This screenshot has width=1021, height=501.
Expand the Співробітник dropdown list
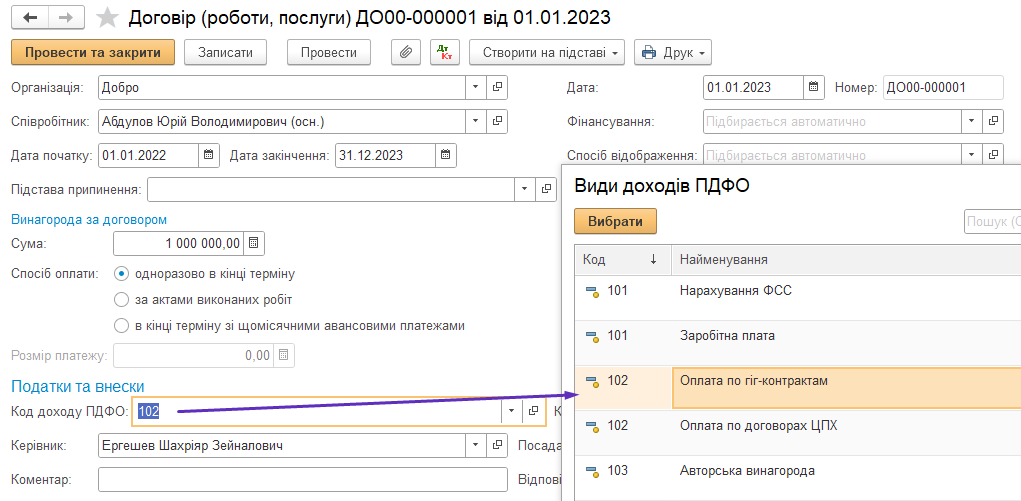click(475, 122)
